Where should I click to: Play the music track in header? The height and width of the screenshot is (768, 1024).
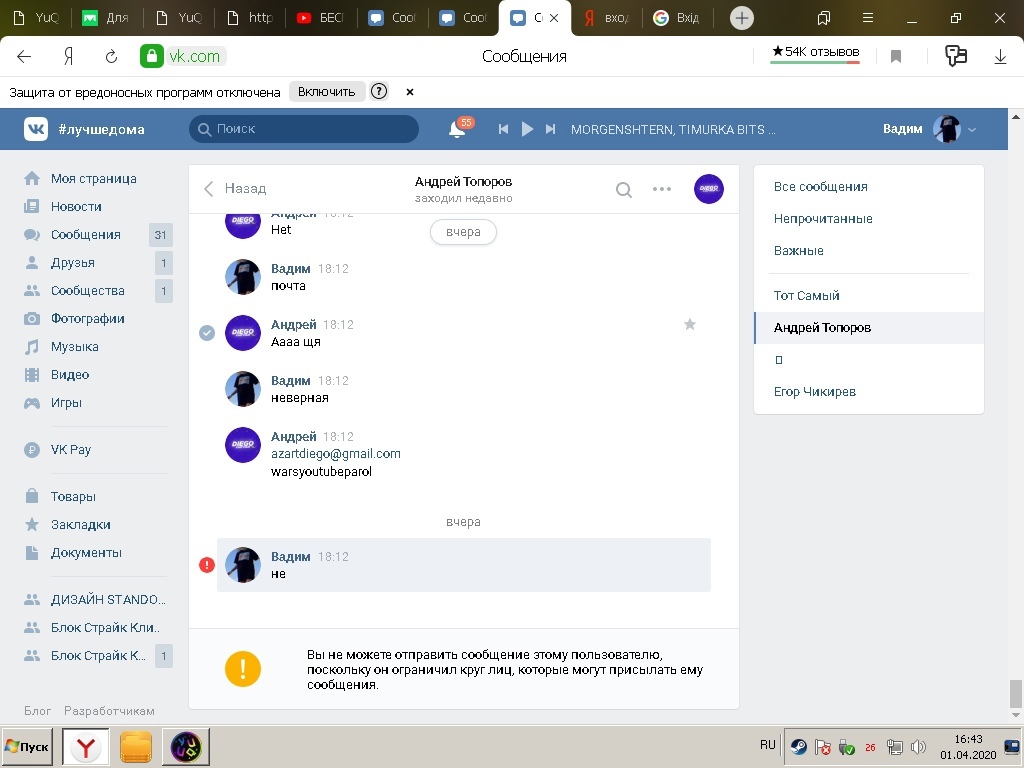[x=527, y=129]
